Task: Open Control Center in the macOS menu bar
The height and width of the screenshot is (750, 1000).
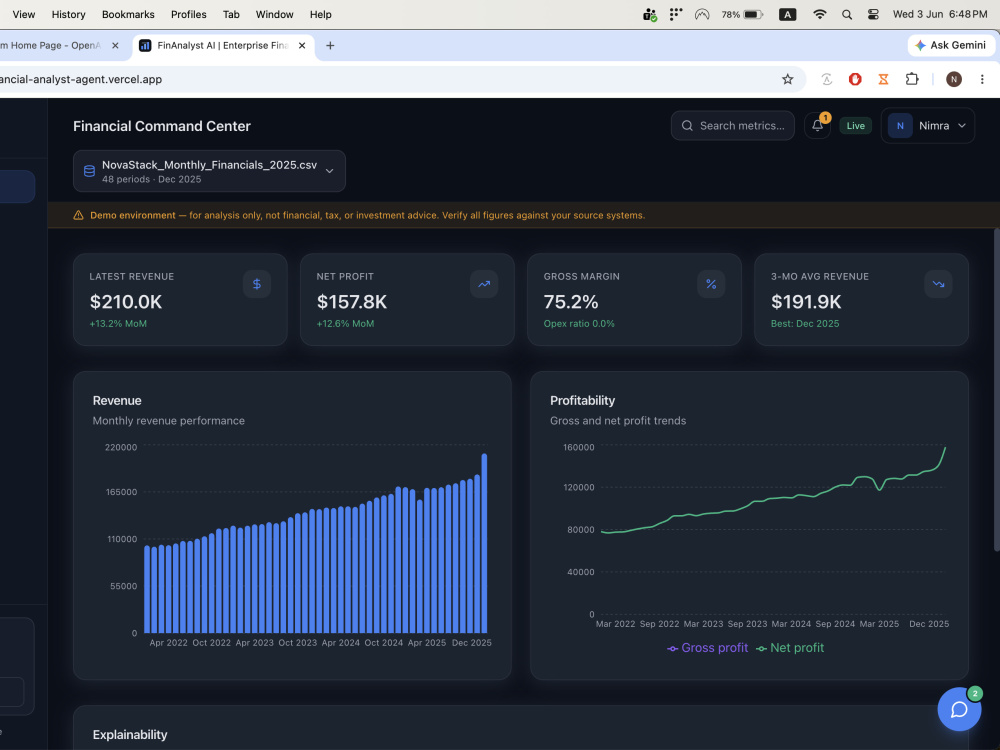Action: click(x=873, y=14)
